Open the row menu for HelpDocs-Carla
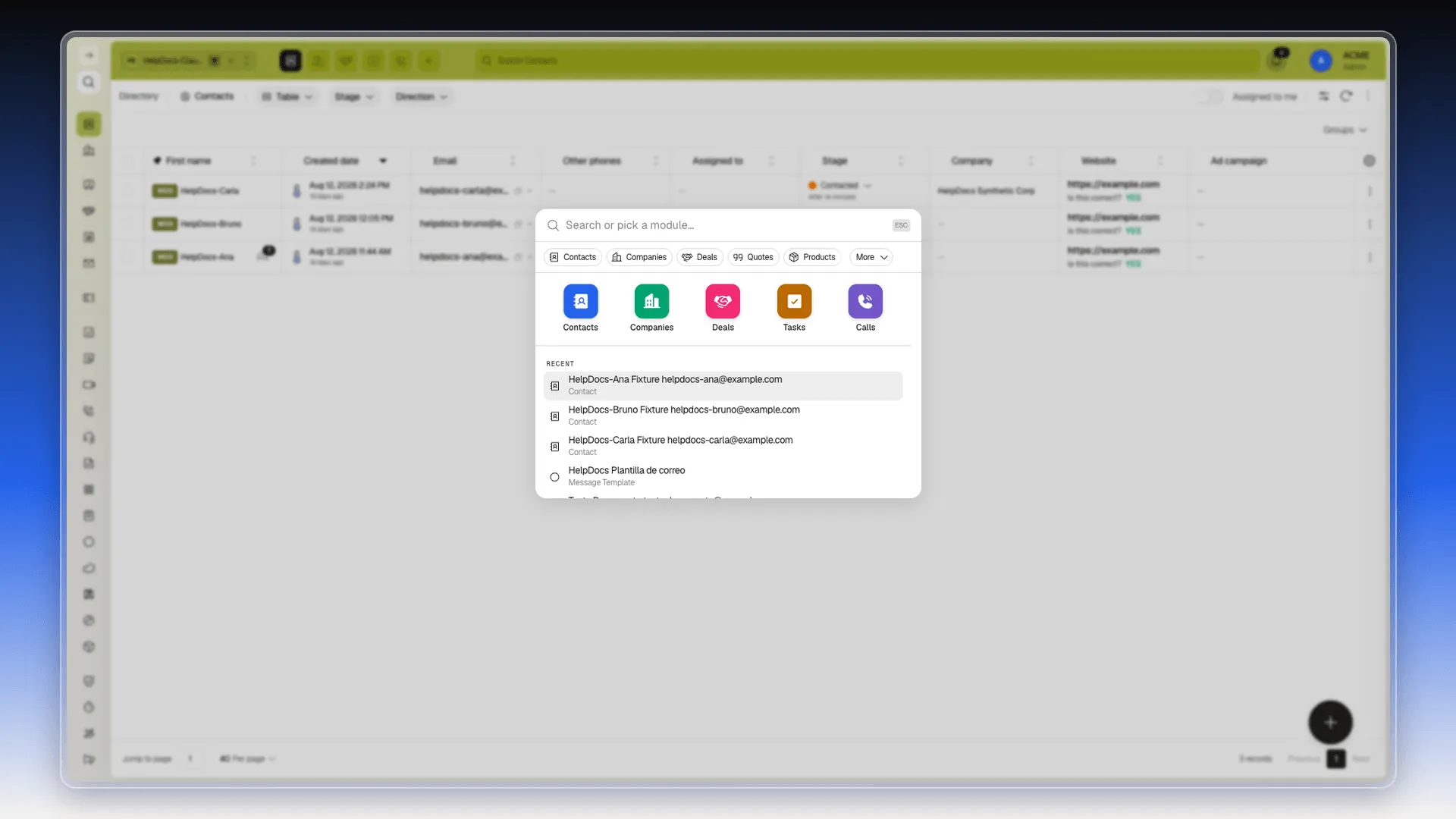The width and height of the screenshot is (1456, 819). tap(1370, 191)
